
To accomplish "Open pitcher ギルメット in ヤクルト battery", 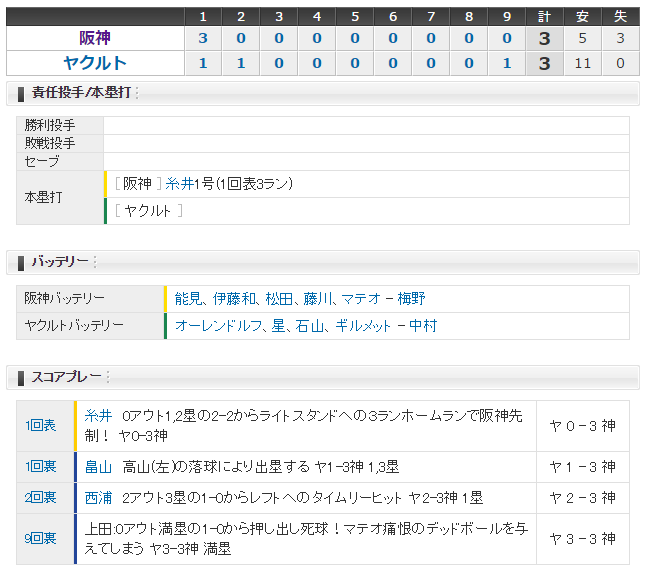I will click(x=363, y=326).
